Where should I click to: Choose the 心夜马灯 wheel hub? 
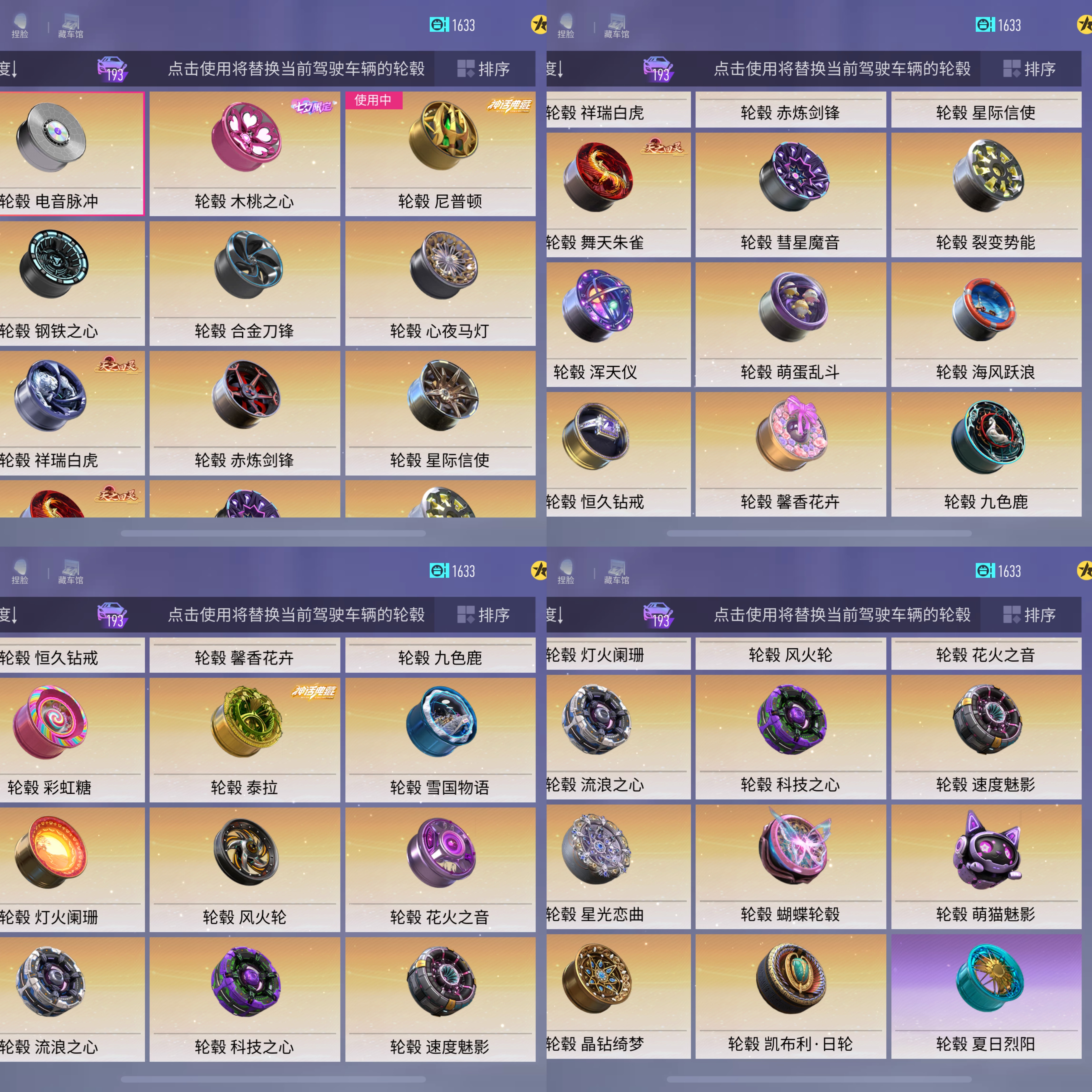click(440, 283)
